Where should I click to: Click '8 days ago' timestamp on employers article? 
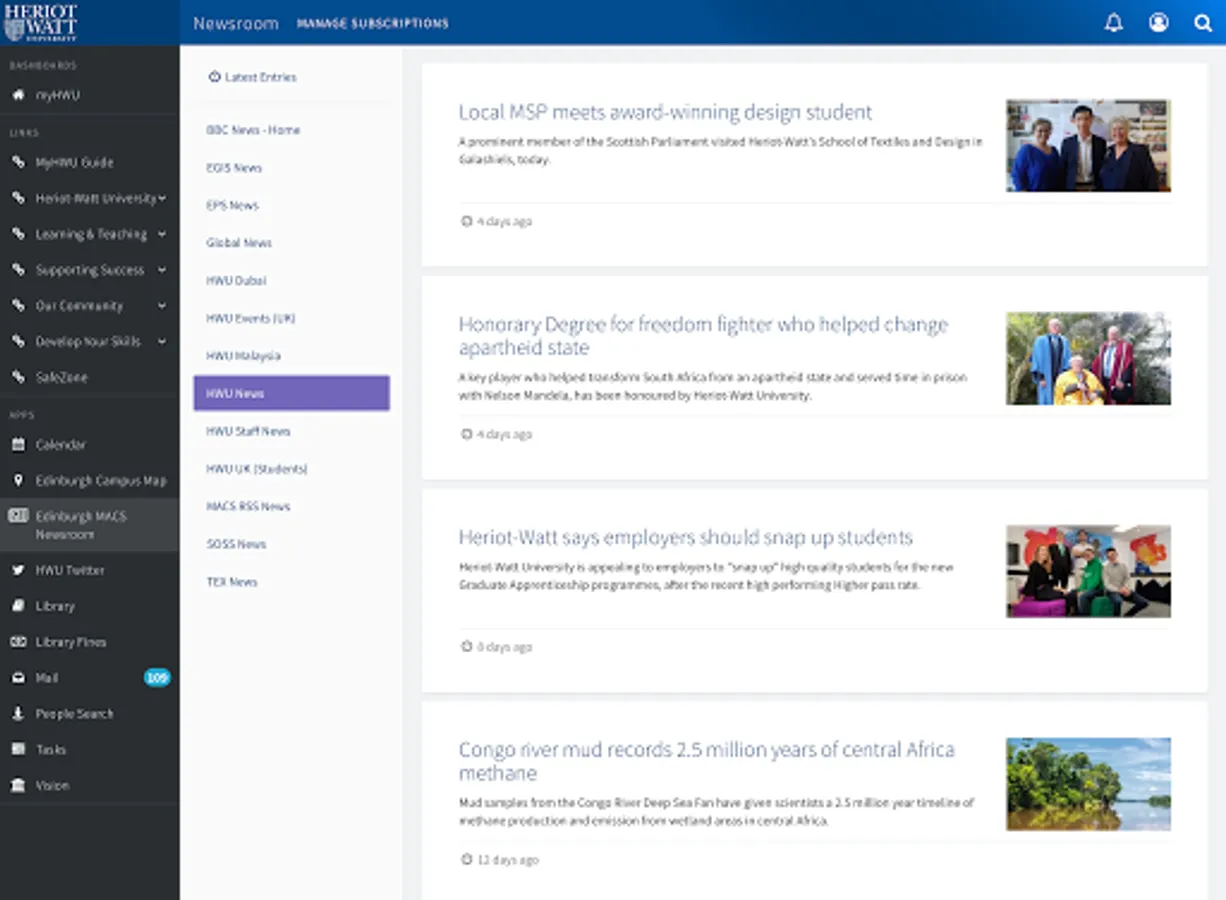point(504,647)
